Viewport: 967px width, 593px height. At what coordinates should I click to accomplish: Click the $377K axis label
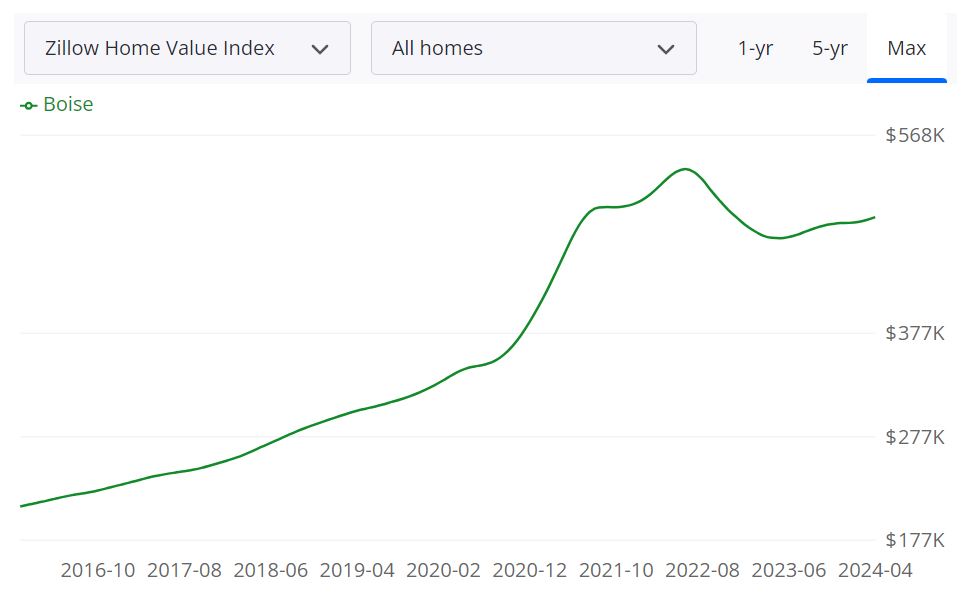pos(915,333)
